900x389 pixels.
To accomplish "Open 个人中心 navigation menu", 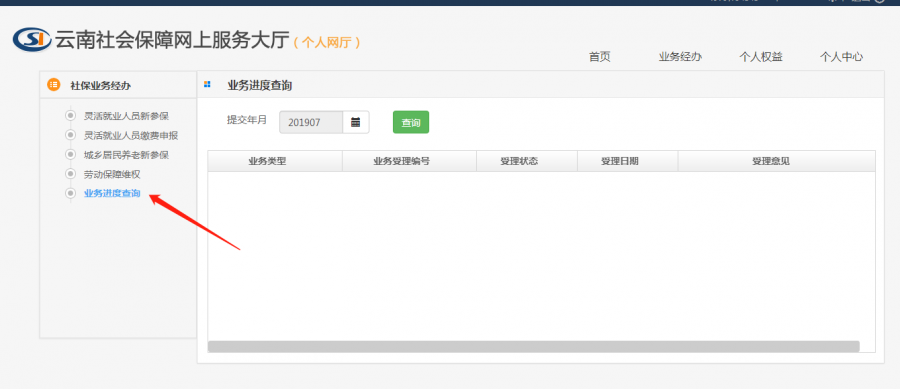I will 841,56.
